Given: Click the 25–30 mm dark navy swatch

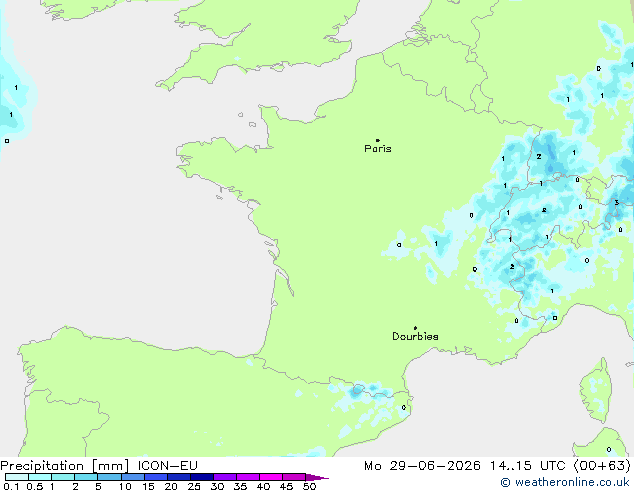Looking at the screenshot, I should click(x=202, y=477).
